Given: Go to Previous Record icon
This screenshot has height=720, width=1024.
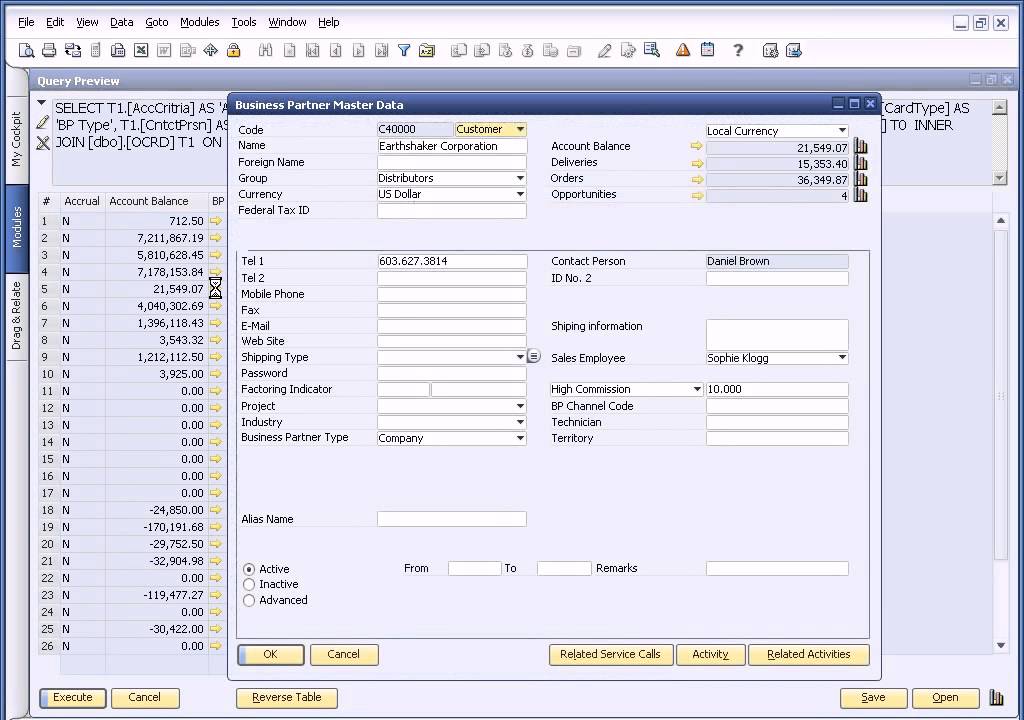Looking at the screenshot, I should [336, 50].
